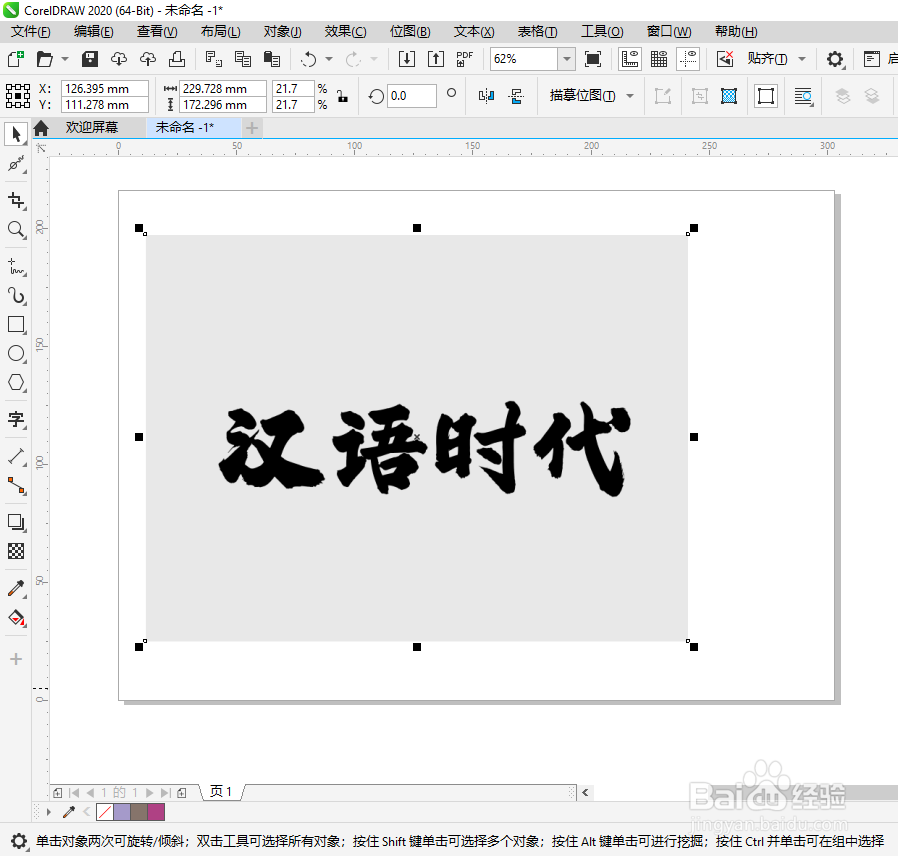Image resolution: width=898 pixels, height=856 pixels.
Task: Choose the Text tool
Action: pos(15,419)
